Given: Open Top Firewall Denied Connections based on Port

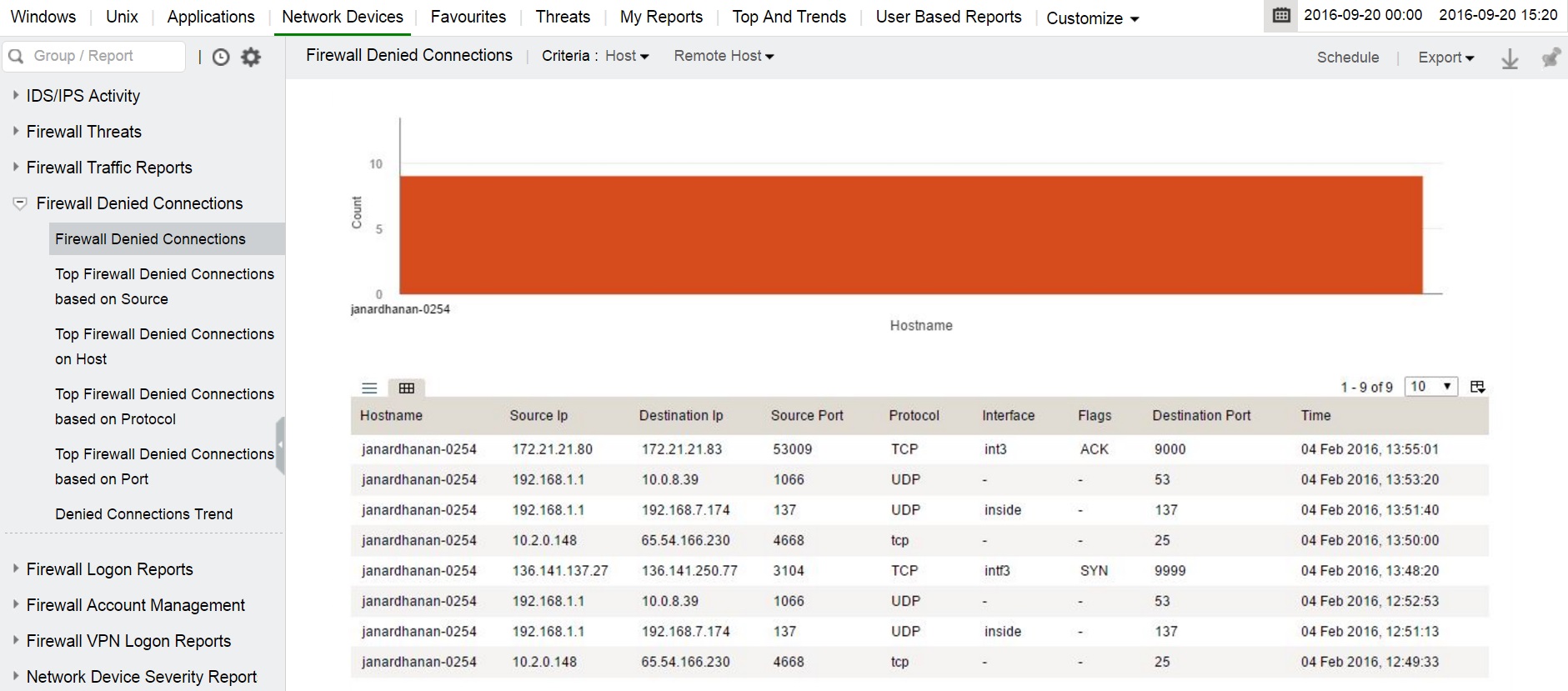Looking at the screenshot, I should [164, 467].
